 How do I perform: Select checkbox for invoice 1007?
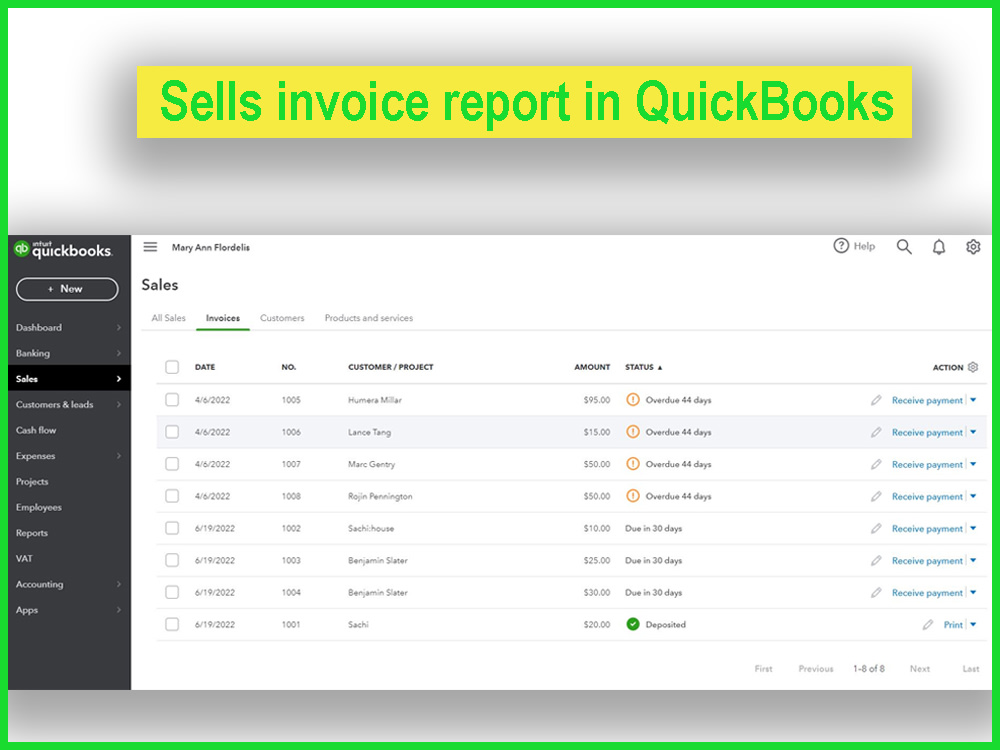click(x=172, y=464)
